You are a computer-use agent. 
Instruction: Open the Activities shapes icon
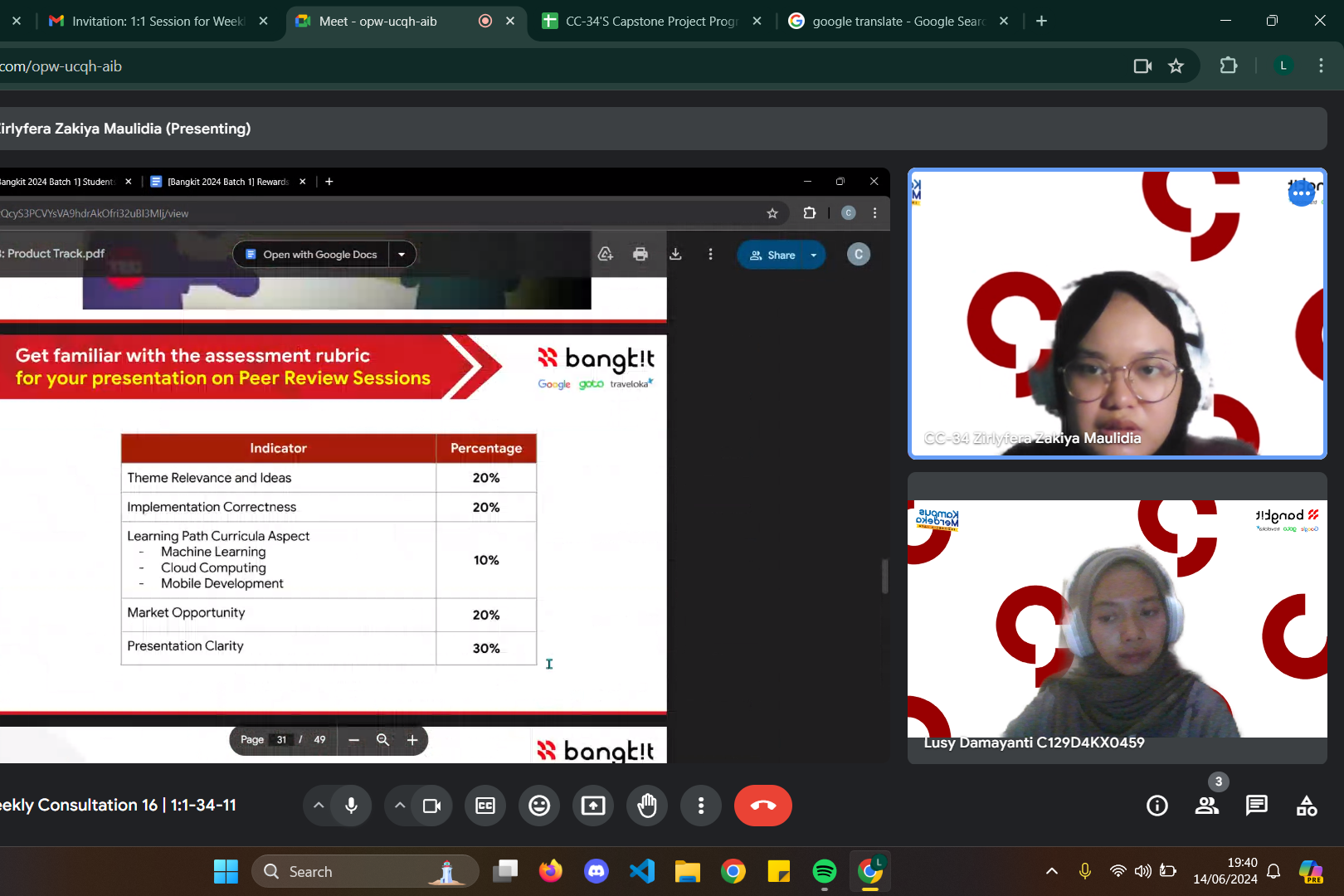click(1306, 806)
